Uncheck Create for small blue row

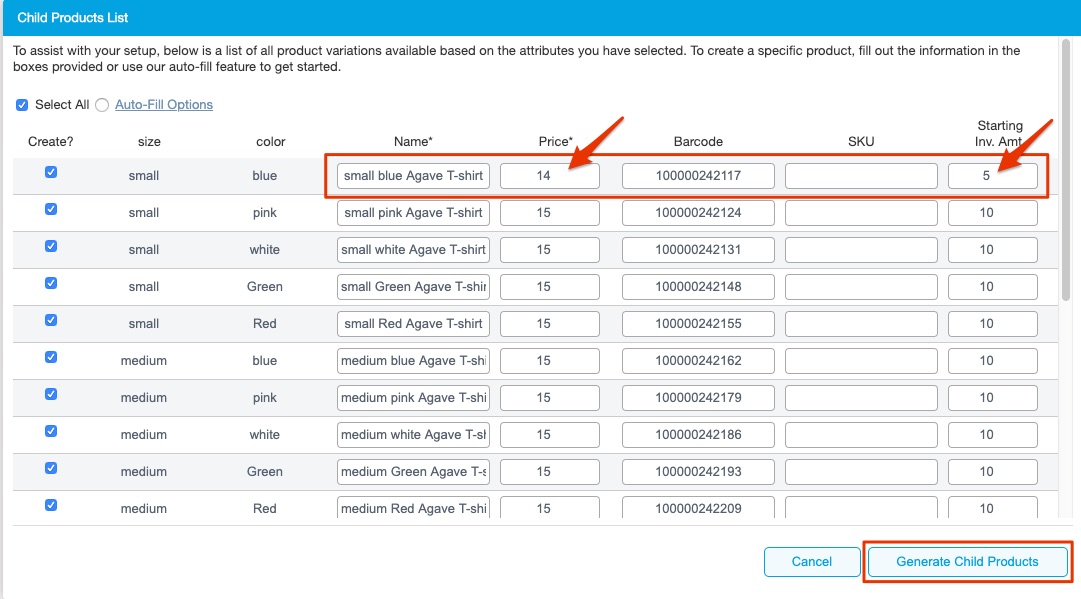coord(51,172)
